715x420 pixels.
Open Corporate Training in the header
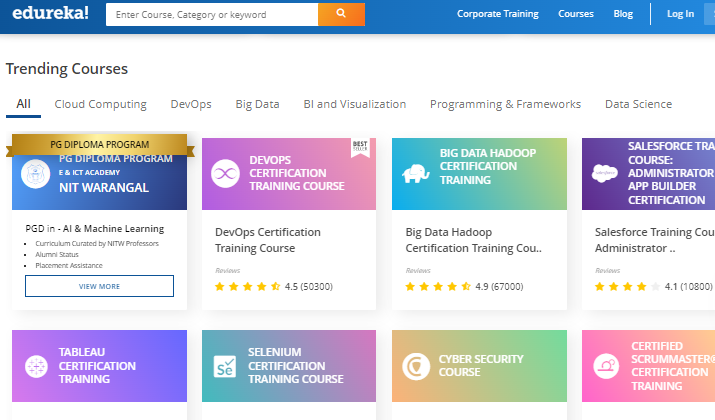coord(497,14)
